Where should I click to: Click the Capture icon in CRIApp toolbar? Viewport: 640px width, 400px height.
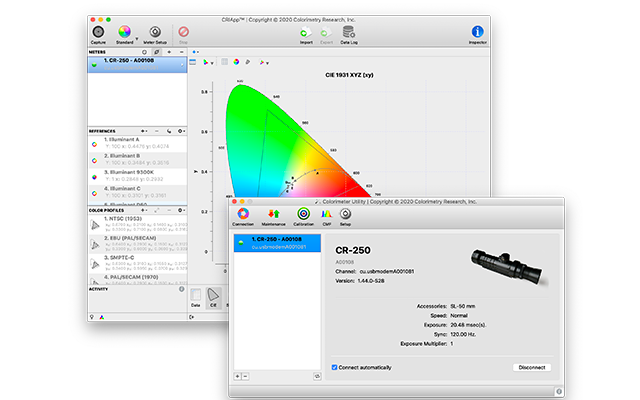98,32
